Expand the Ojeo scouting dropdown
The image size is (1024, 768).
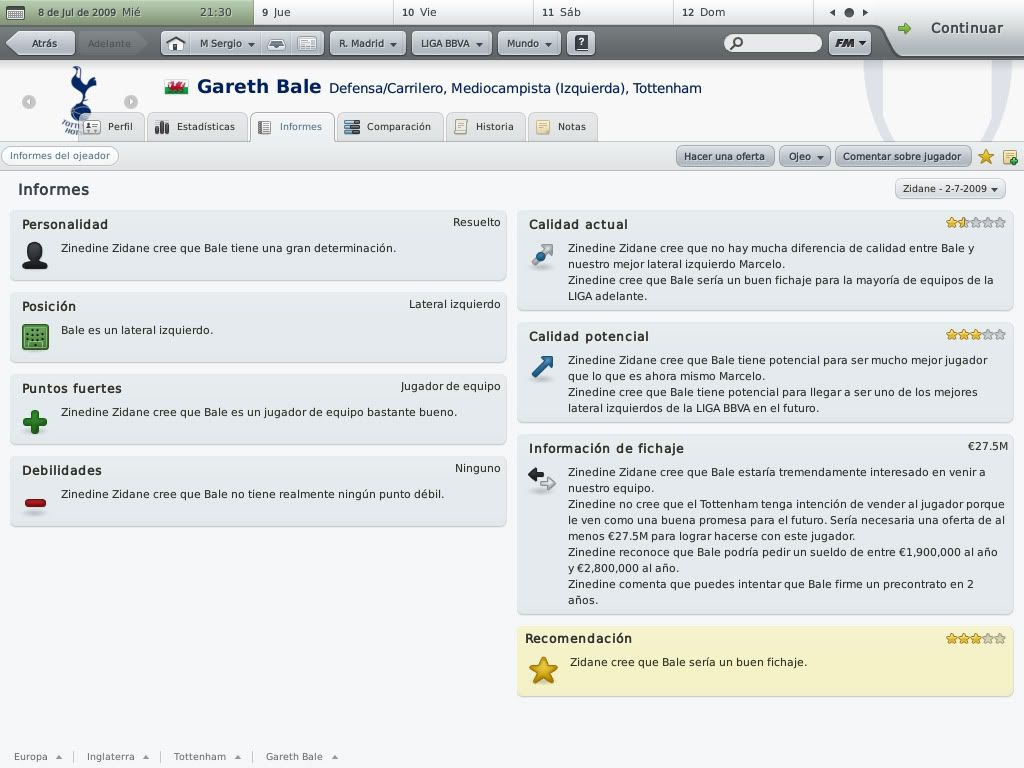pyautogui.click(x=807, y=157)
